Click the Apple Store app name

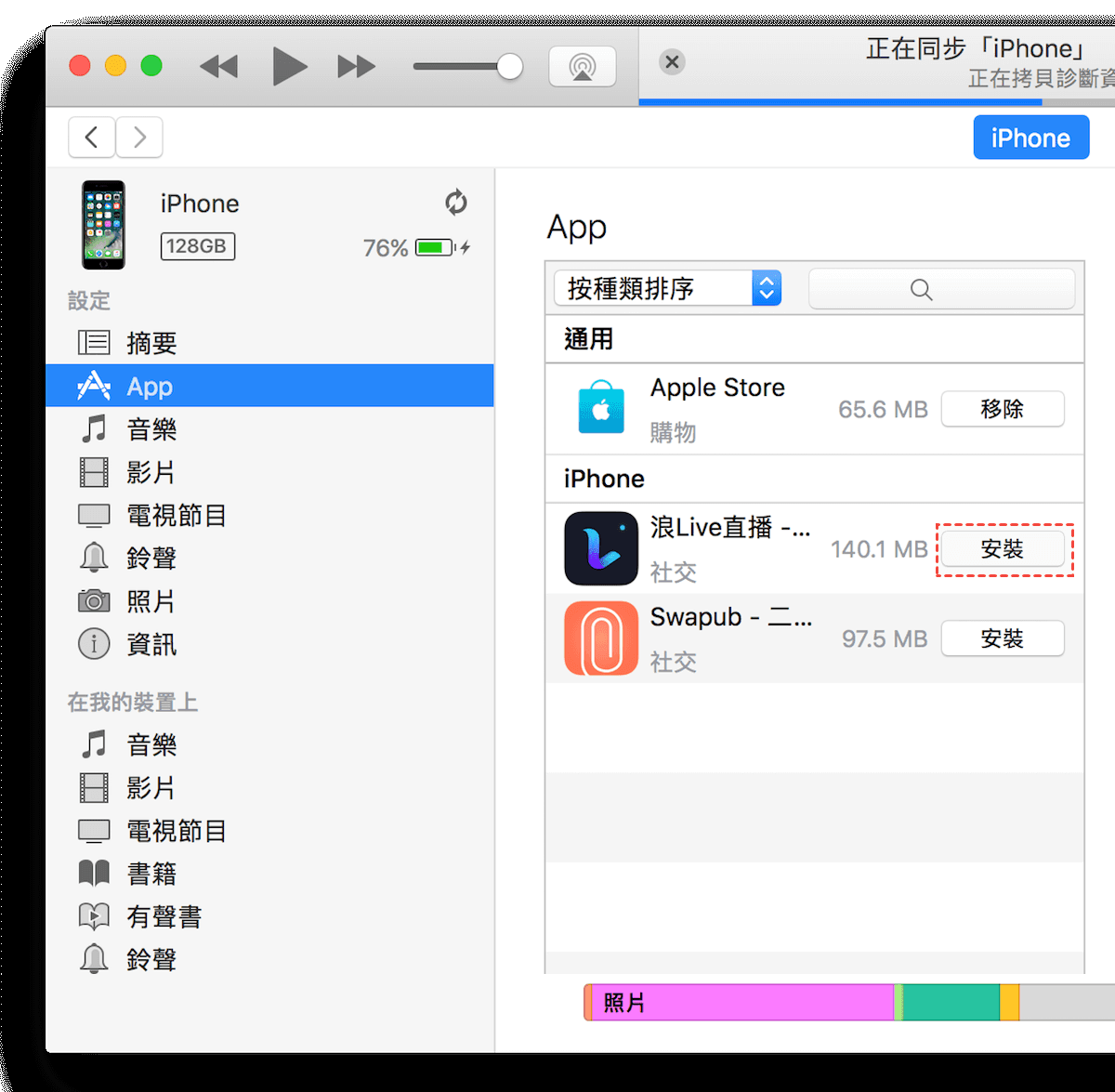(717, 388)
